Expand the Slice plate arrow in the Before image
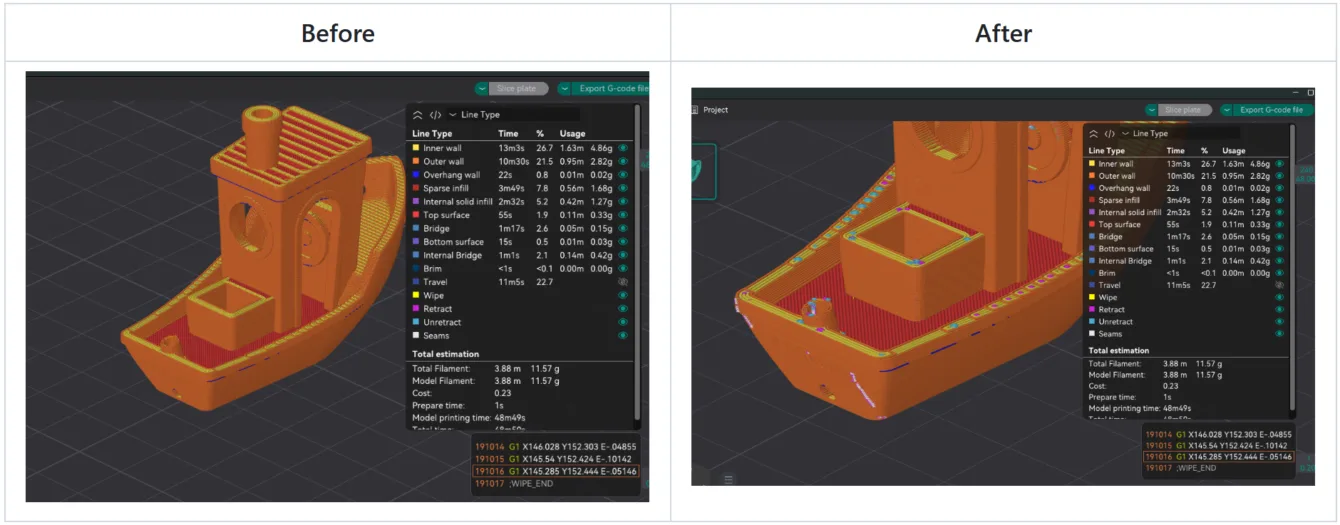Viewport: 1340px width, 525px height. (x=482, y=89)
